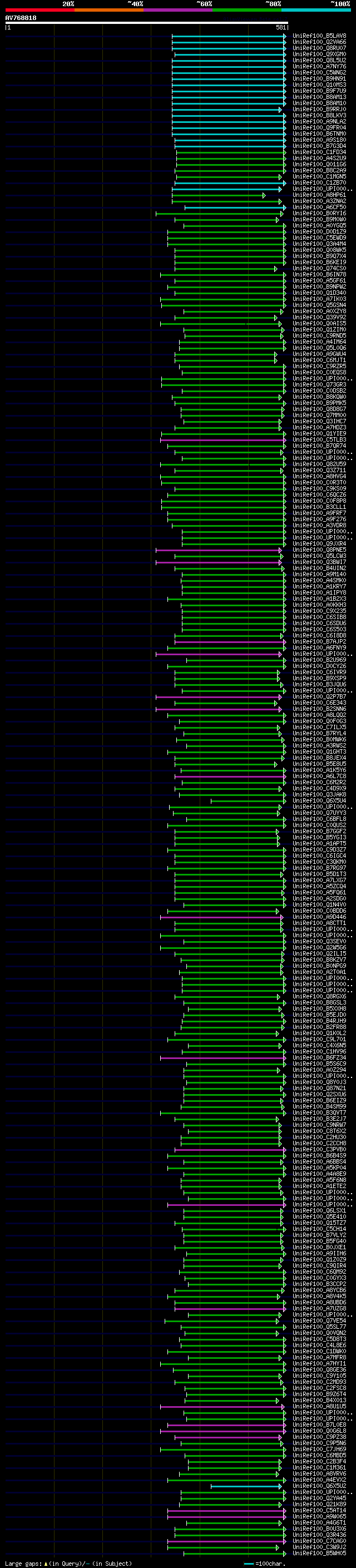The image size is (356, 1568).
Task: Click the purple alignment bar for Q8PNE5
Action: (219, 550)
